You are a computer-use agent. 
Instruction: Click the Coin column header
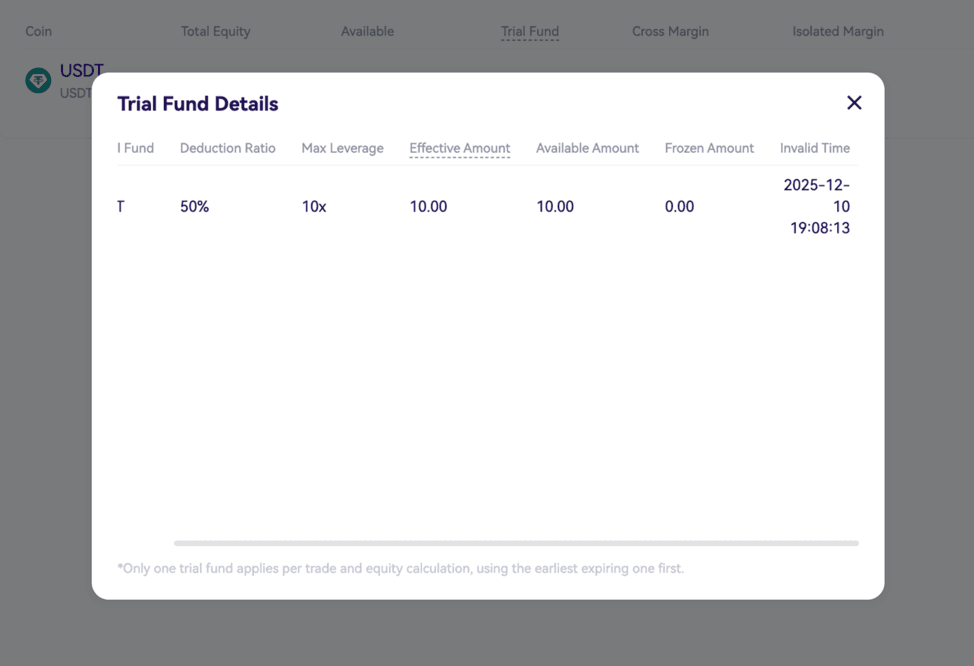click(x=38, y=31)
